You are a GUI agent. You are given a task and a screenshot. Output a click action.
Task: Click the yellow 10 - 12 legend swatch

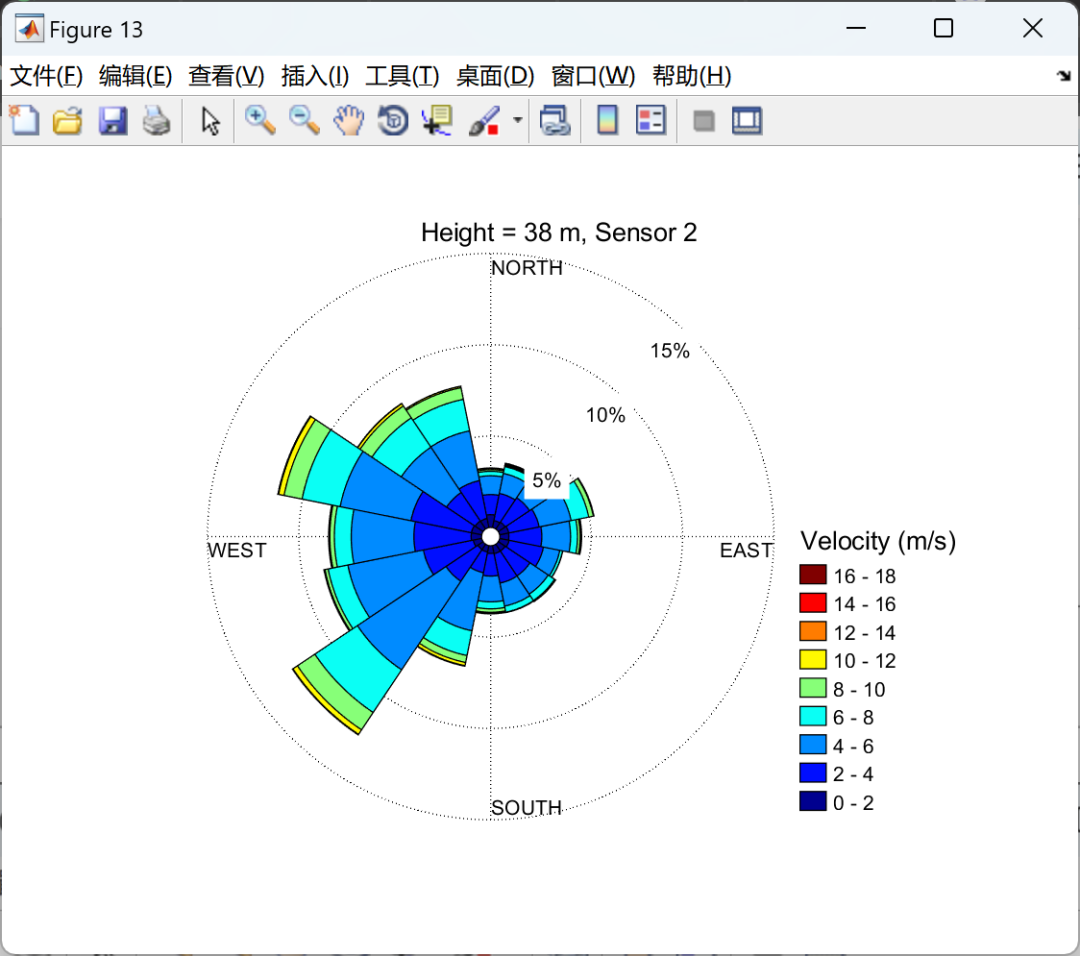pos(813,659)
